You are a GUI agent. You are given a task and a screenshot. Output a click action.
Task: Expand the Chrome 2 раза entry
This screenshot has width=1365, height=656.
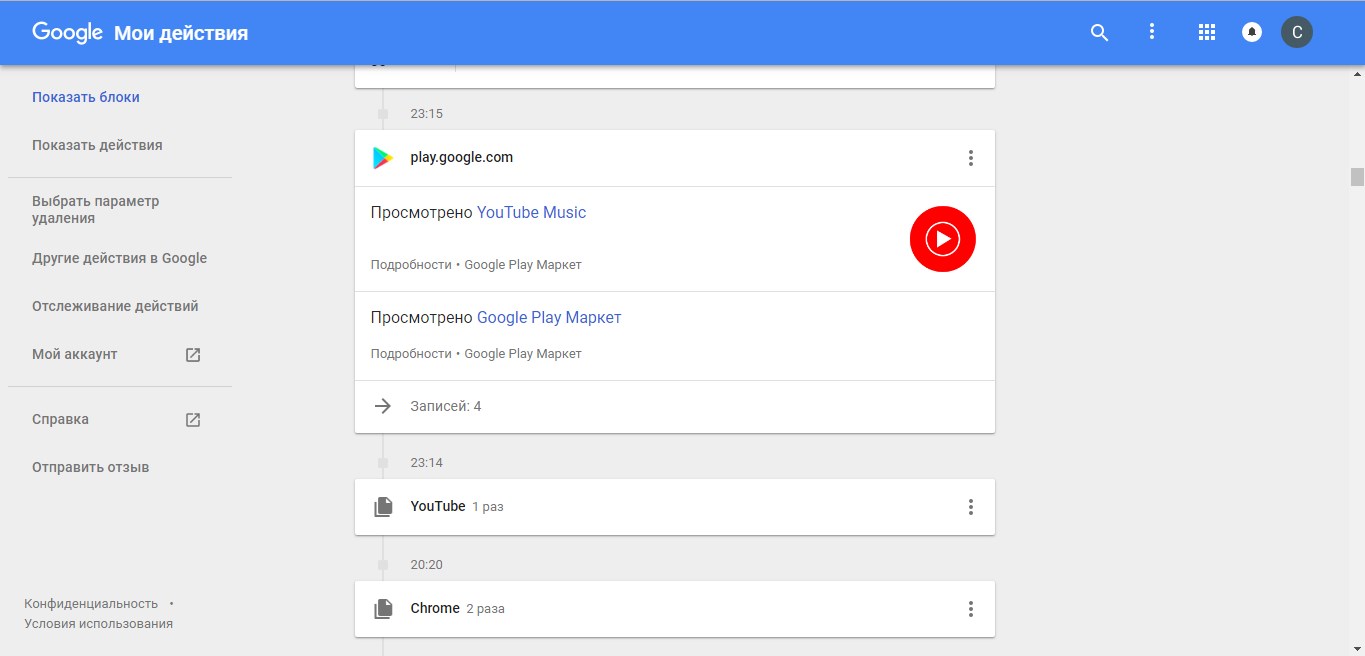[x=675, y=609]
